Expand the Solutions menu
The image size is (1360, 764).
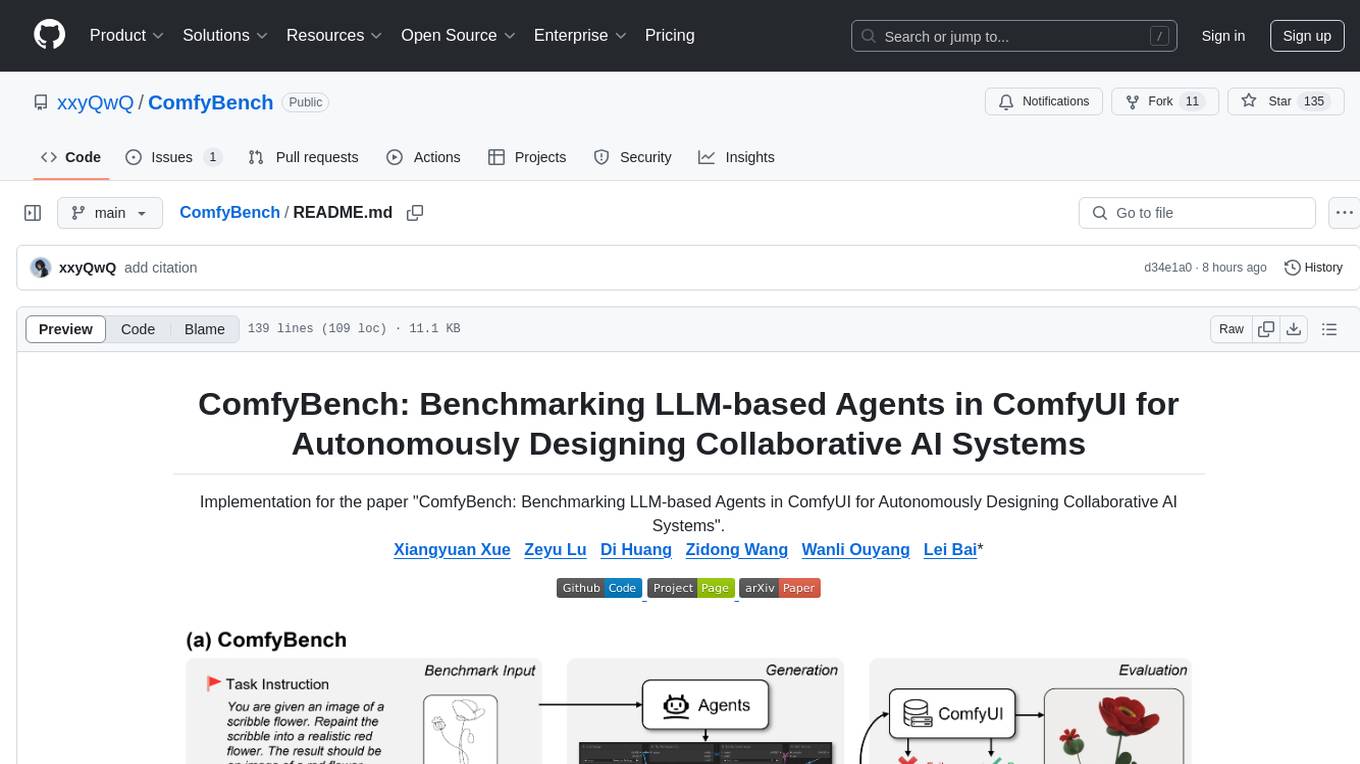tap(225, 35)
